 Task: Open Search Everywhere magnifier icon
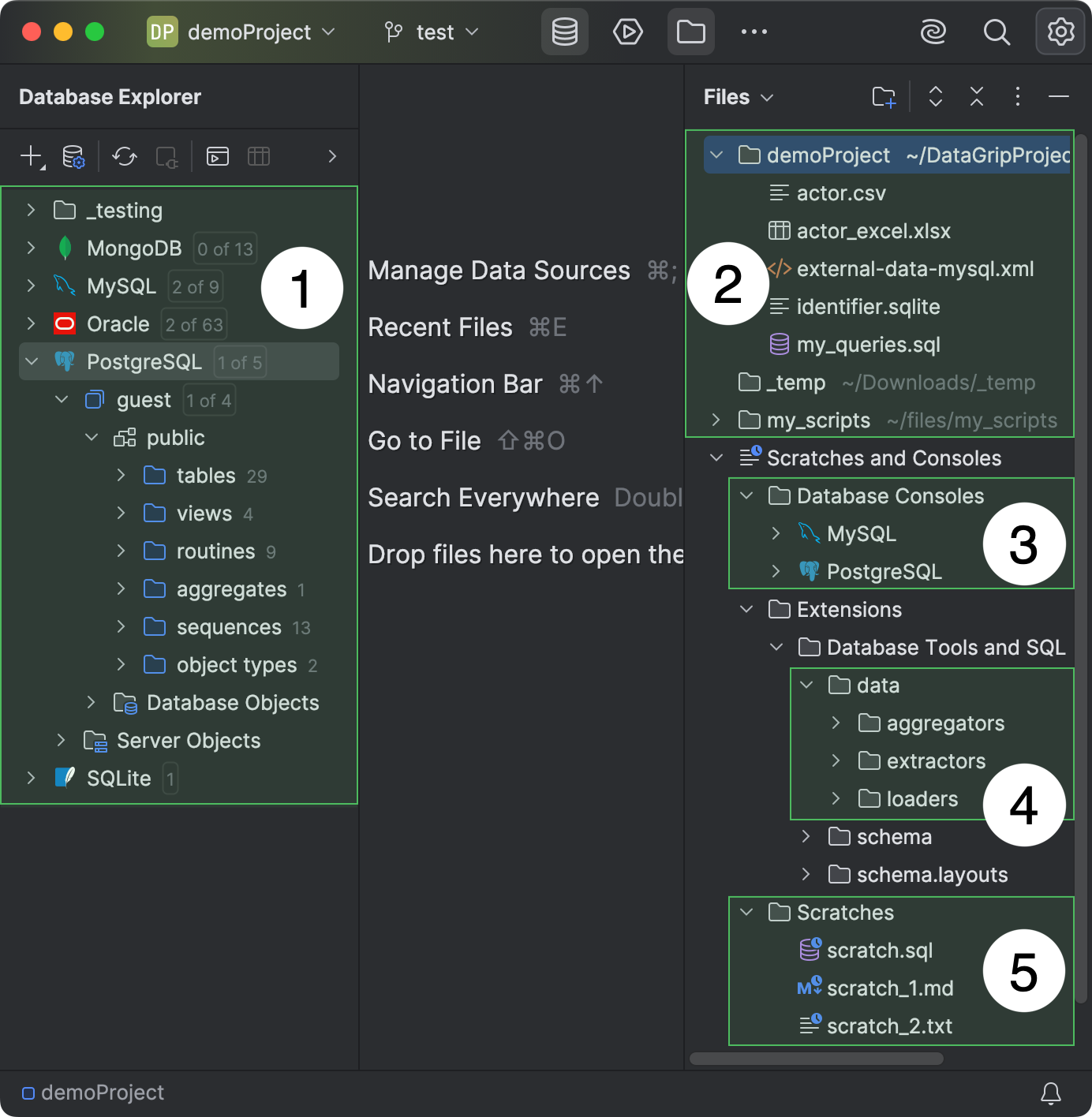click(x=997, y=32)
